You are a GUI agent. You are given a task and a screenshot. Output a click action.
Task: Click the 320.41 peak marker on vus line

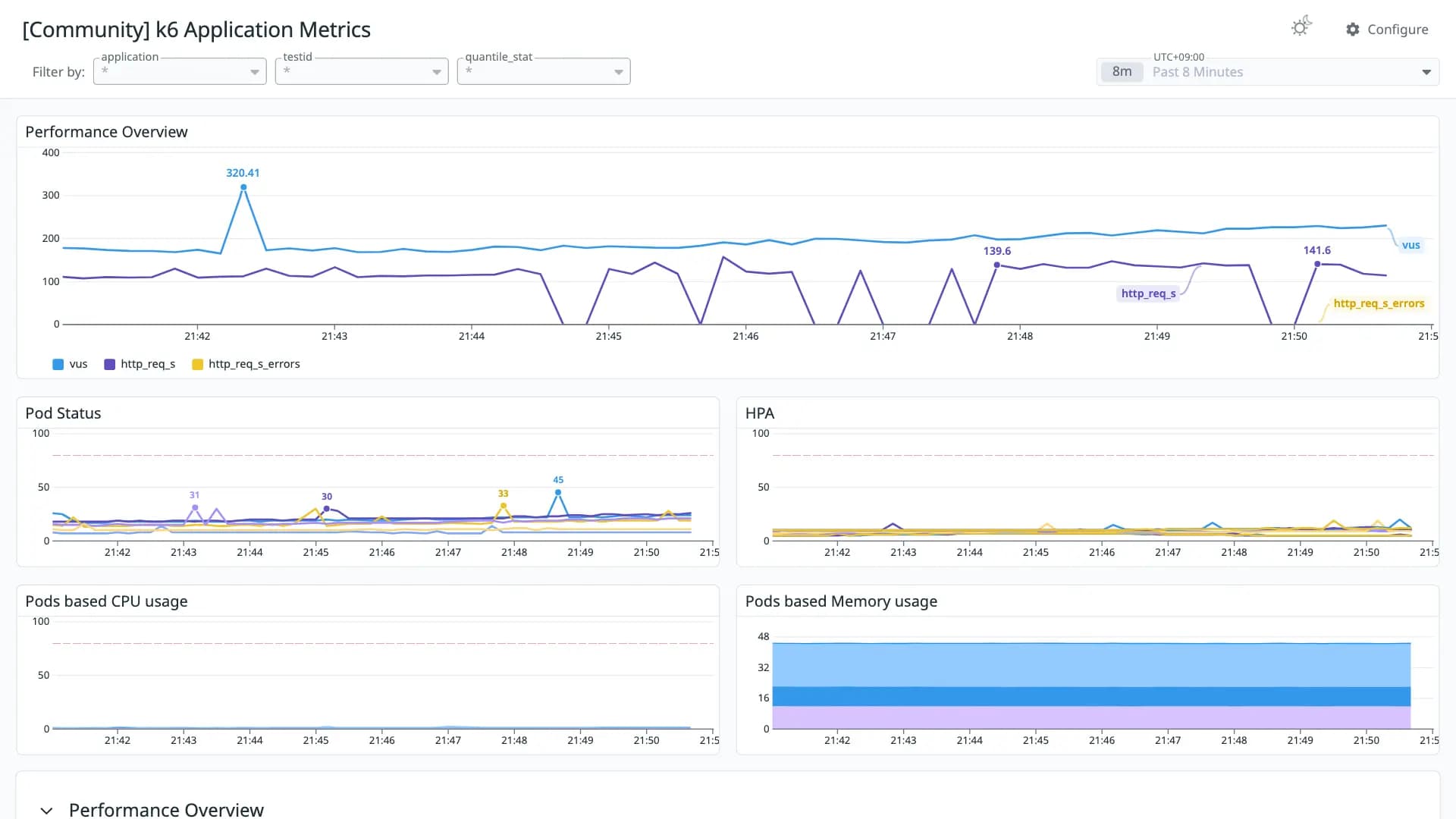[x=243, y=187]
